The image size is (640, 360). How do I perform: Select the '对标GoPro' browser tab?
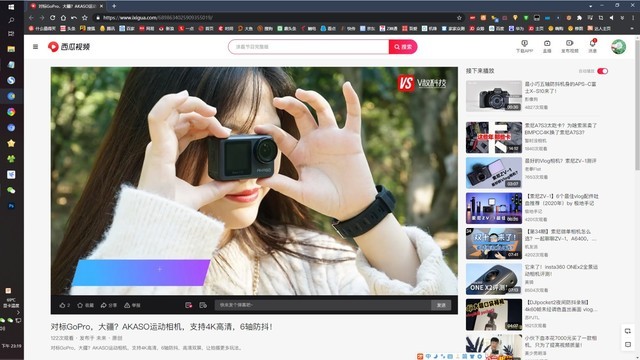(x=66, y=6)
